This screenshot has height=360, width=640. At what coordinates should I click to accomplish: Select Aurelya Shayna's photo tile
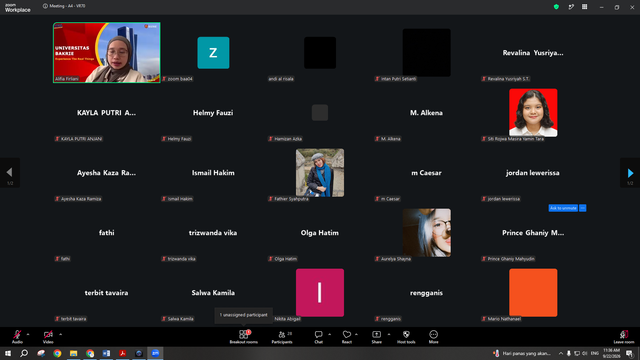click(427, 233)
